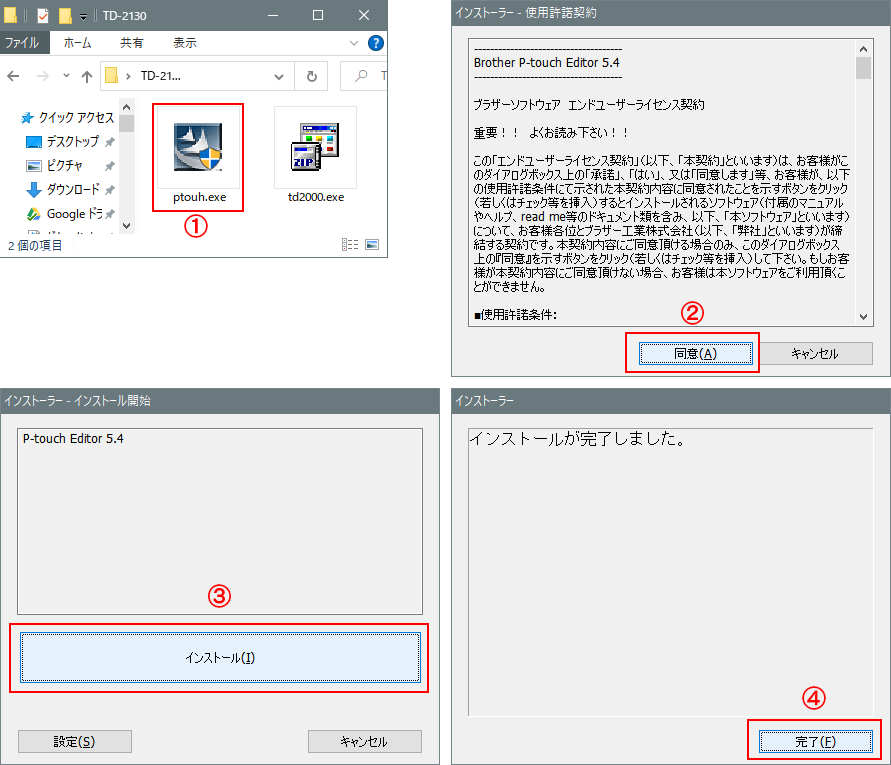Click the properties checkmark in title bar toolbar

coord(43,15)
